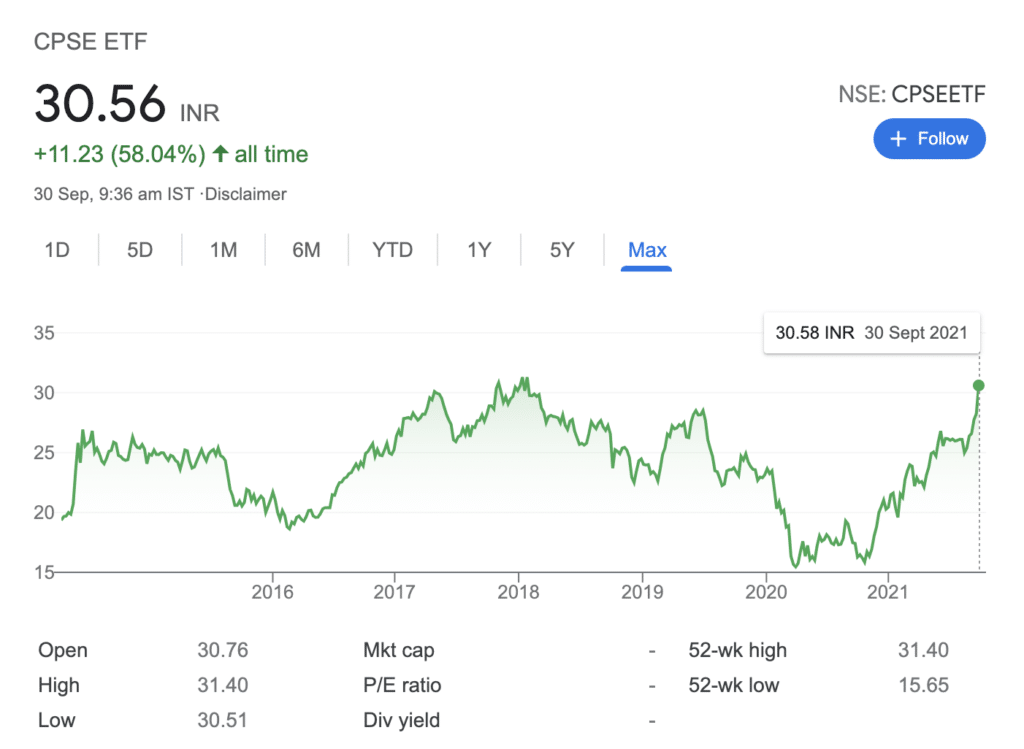The image size is (1024, 749).
Task: Click the 52-wk low value 15.65
Action: coord(923,685)
